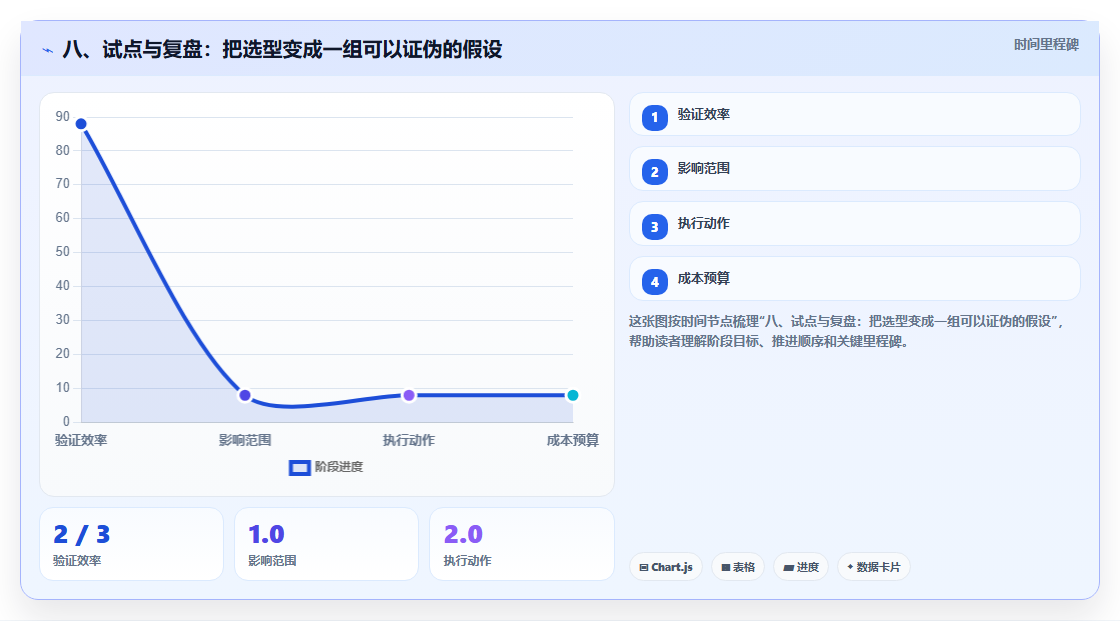Open the 执行动作 milestone row
Viewport: 1120px width, 621px height.
coord(854,224)
